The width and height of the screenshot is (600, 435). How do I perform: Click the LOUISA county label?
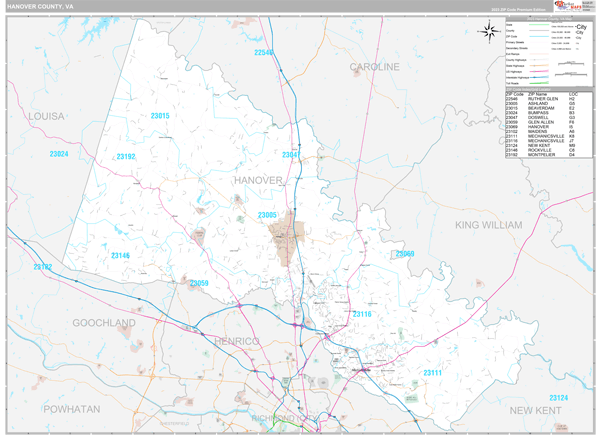pos(46,116)
